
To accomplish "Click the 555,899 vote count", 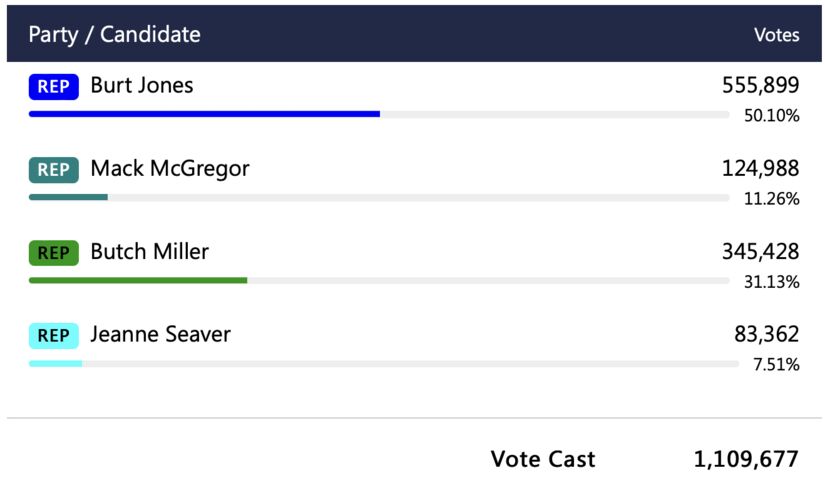I will click(x=760, y=86).
